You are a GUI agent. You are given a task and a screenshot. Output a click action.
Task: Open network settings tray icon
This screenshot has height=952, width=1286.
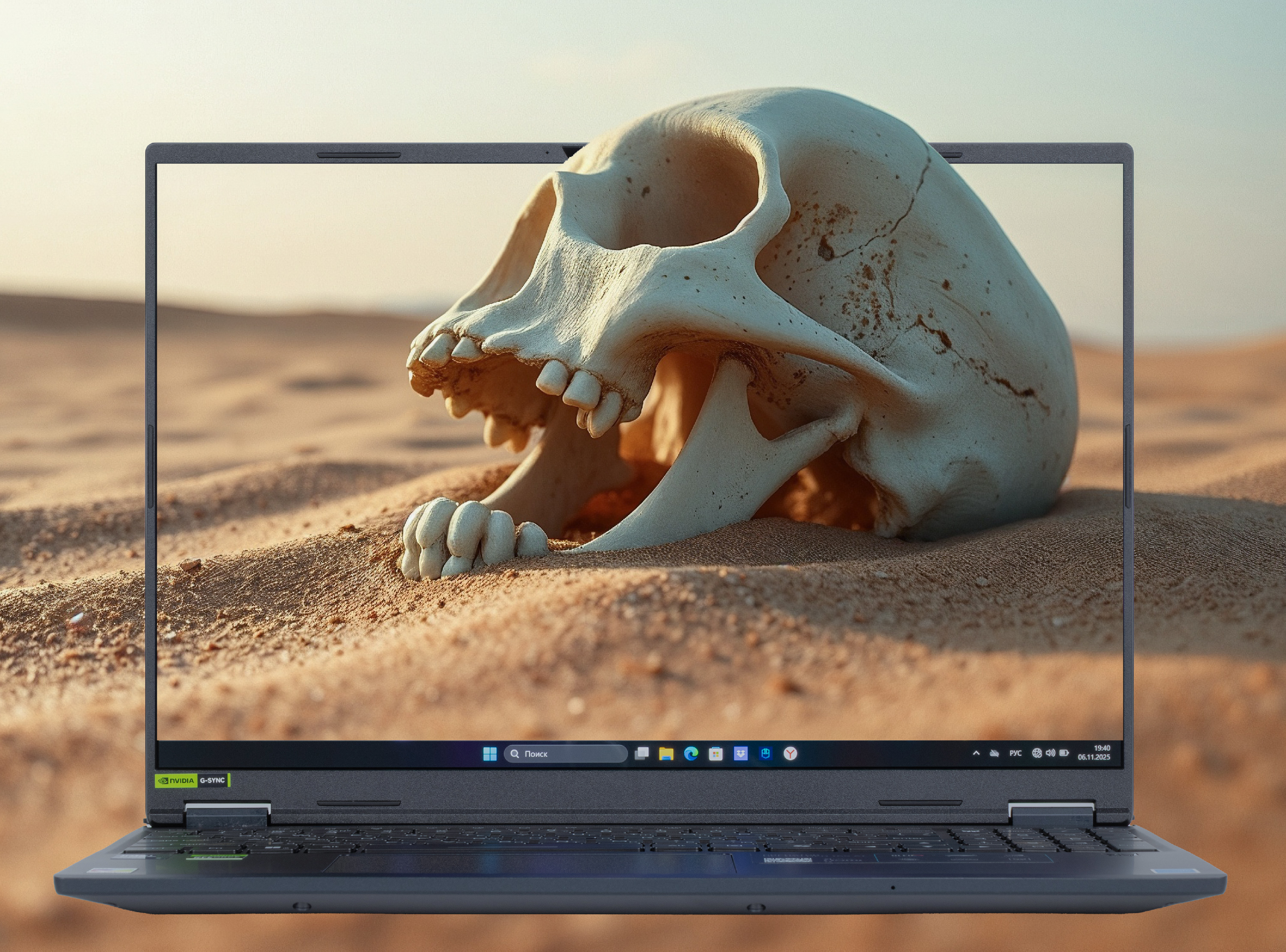1037,753
